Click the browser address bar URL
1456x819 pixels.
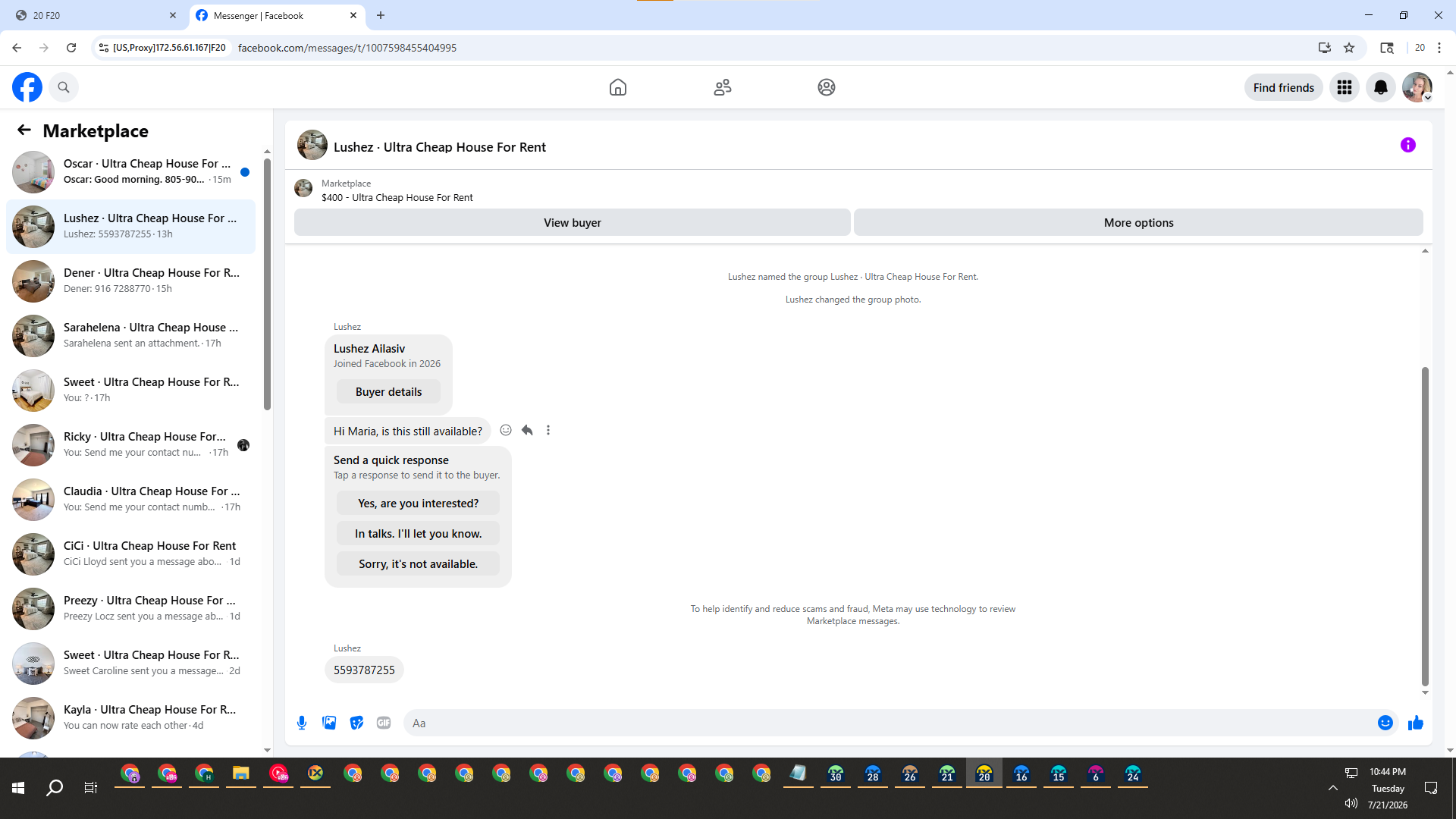point(347,48)
